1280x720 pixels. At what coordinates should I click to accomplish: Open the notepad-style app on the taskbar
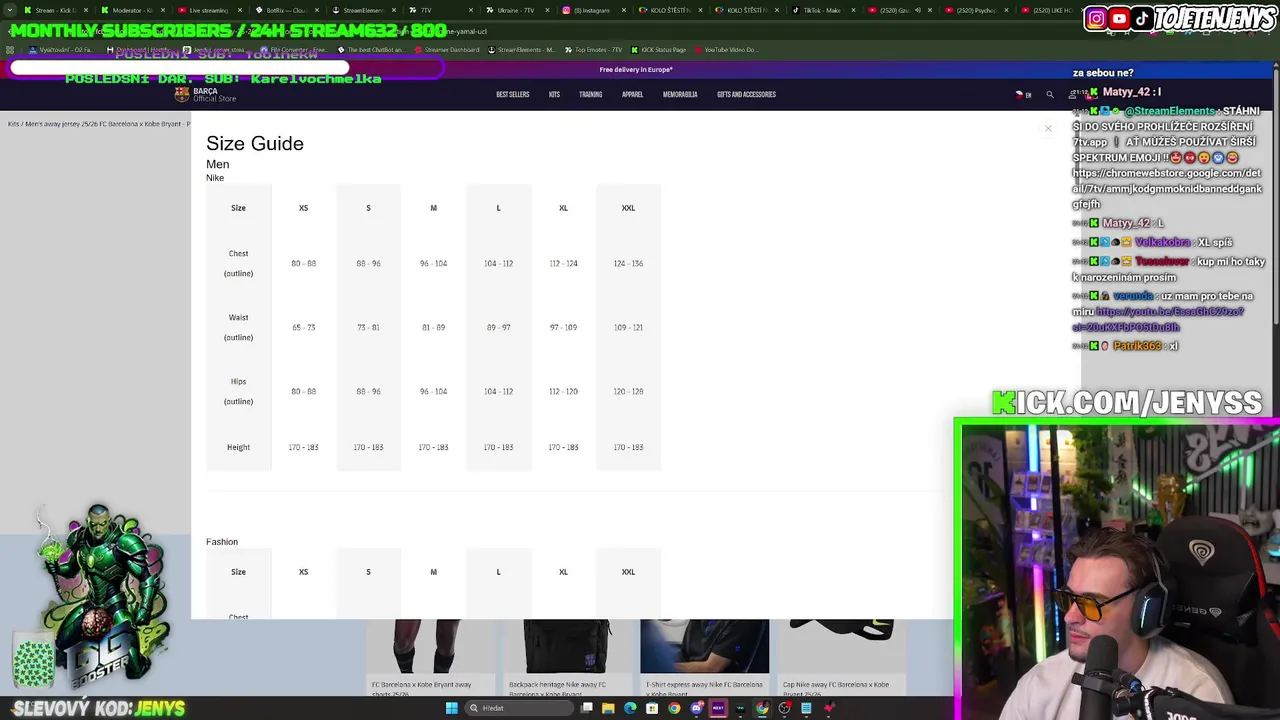click(x=806, y=708)
